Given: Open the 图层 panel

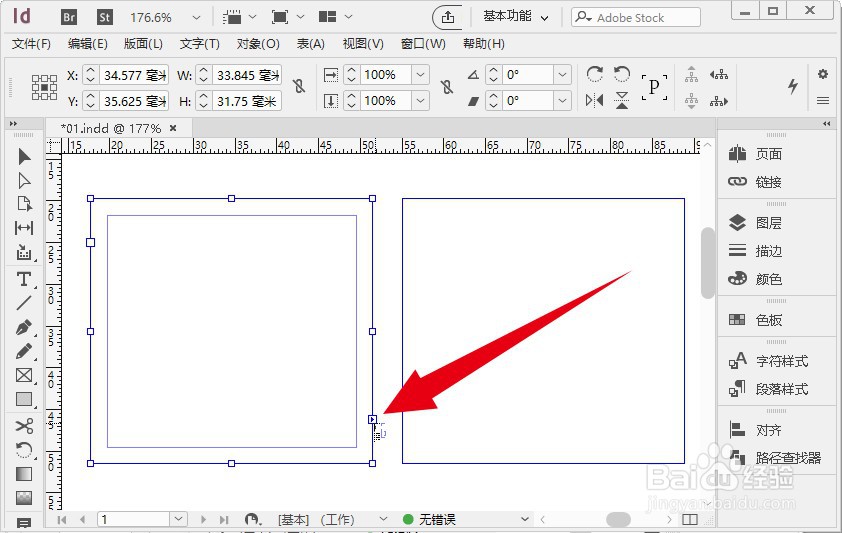Looking at the screenshot, I should coord(768,223).
